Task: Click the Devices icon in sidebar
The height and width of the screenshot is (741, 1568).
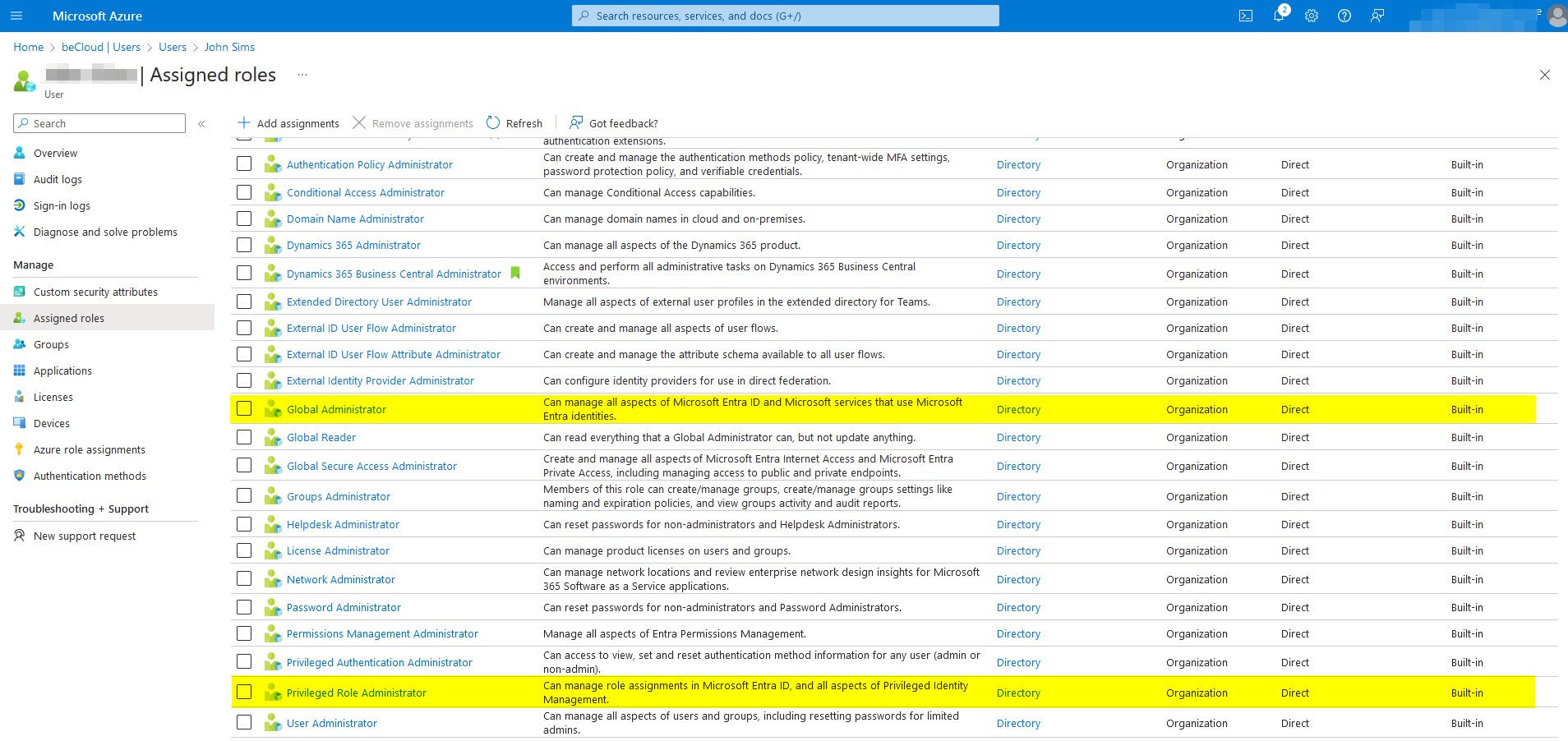Action: (20, 423)
